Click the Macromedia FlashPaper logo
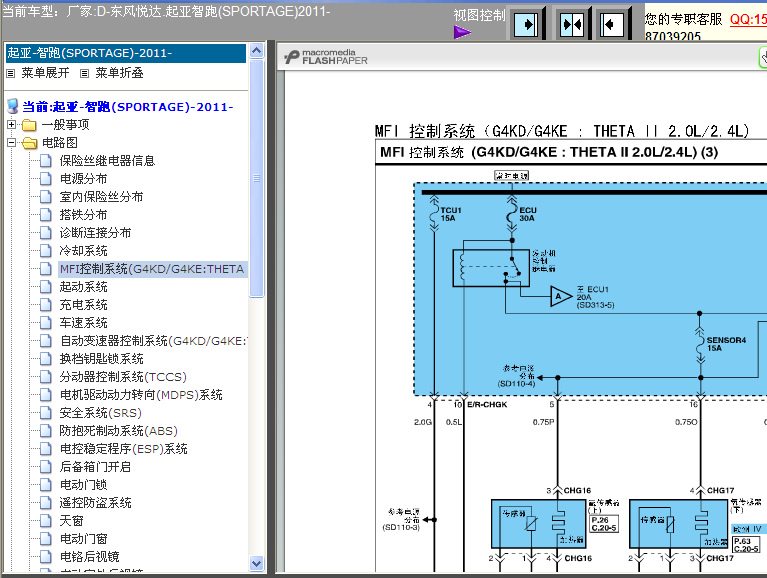767x578 pixels. (x=326, y=57)
